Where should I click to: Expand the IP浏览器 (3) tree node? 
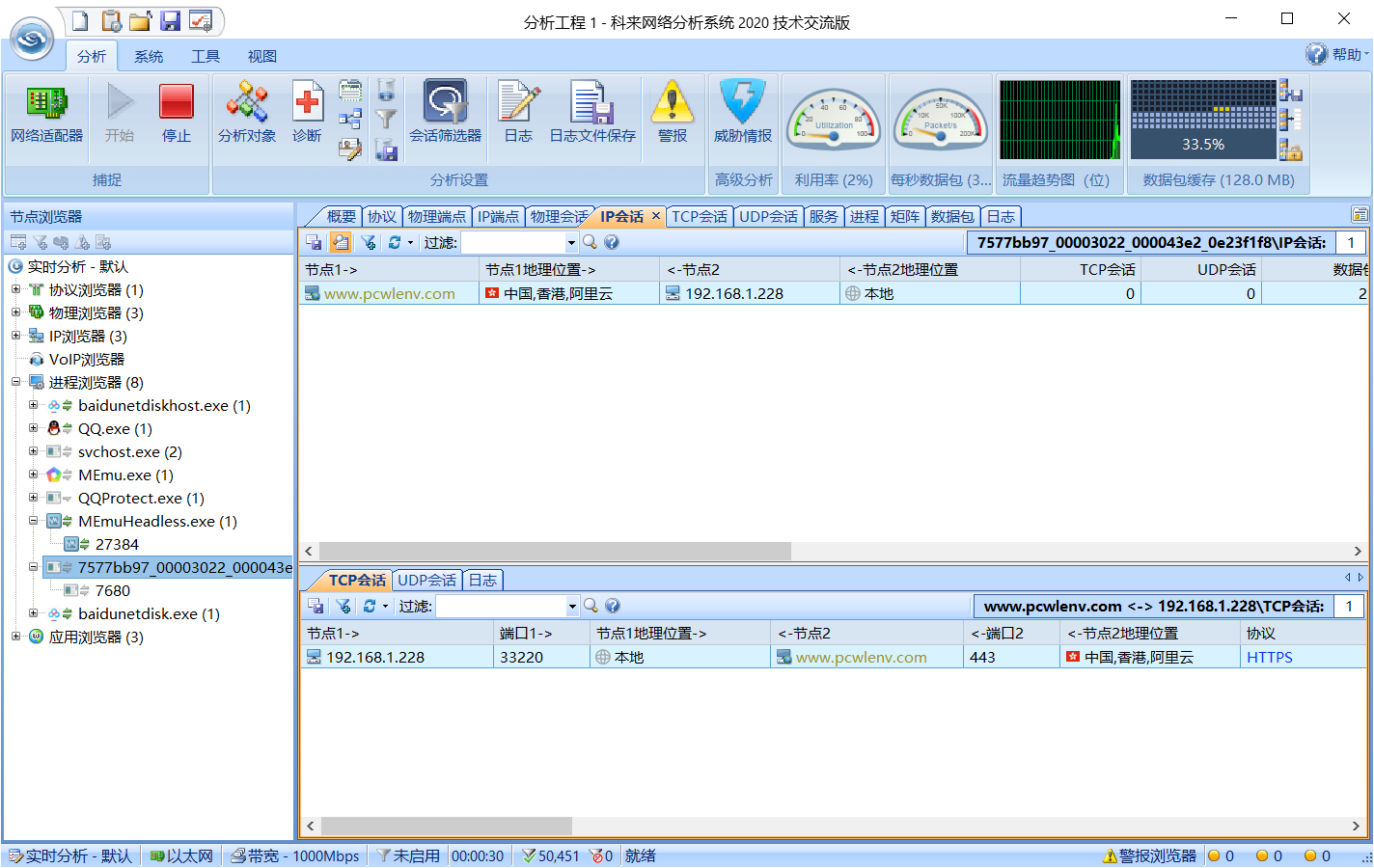tap(15, 336)
